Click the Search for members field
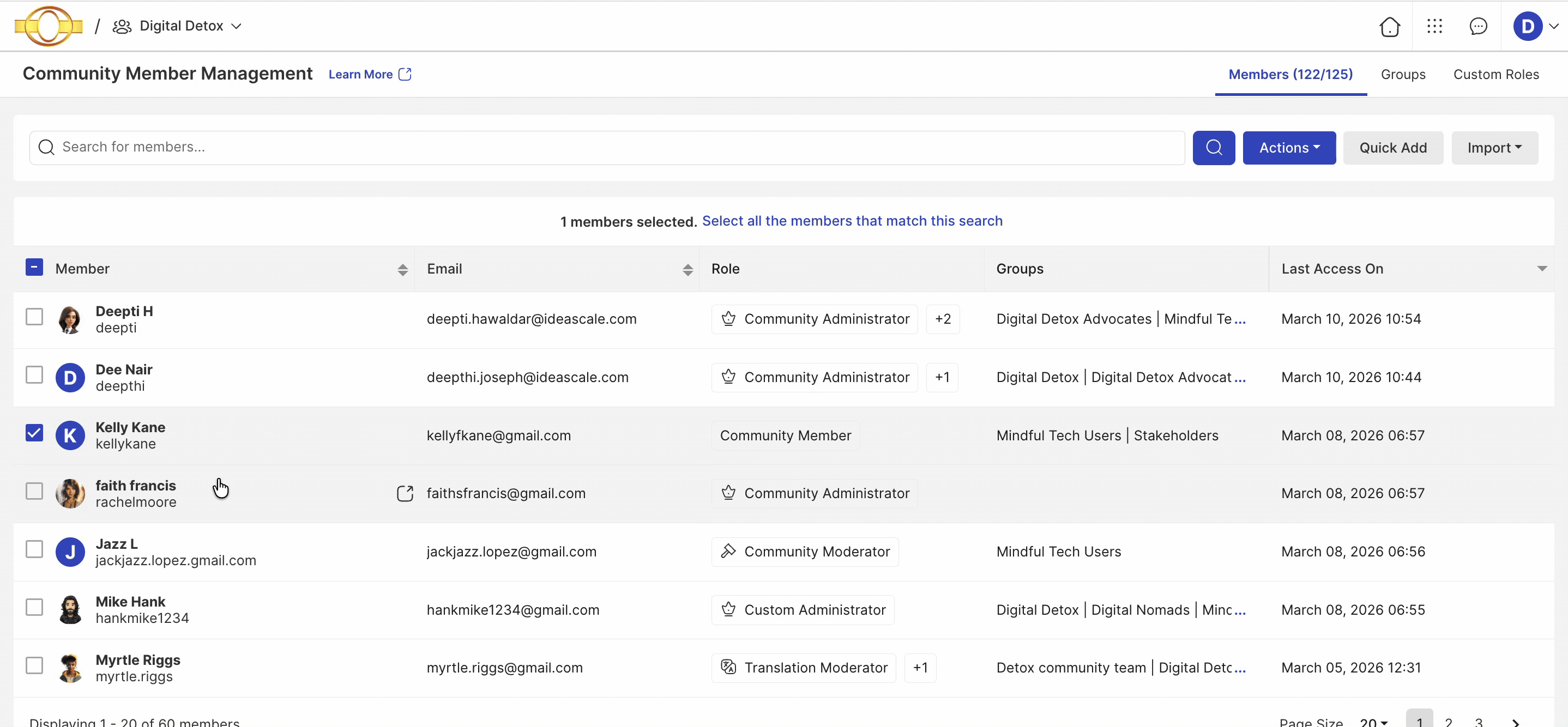Viewport: 1568px width, 727px height. point(608,147)
